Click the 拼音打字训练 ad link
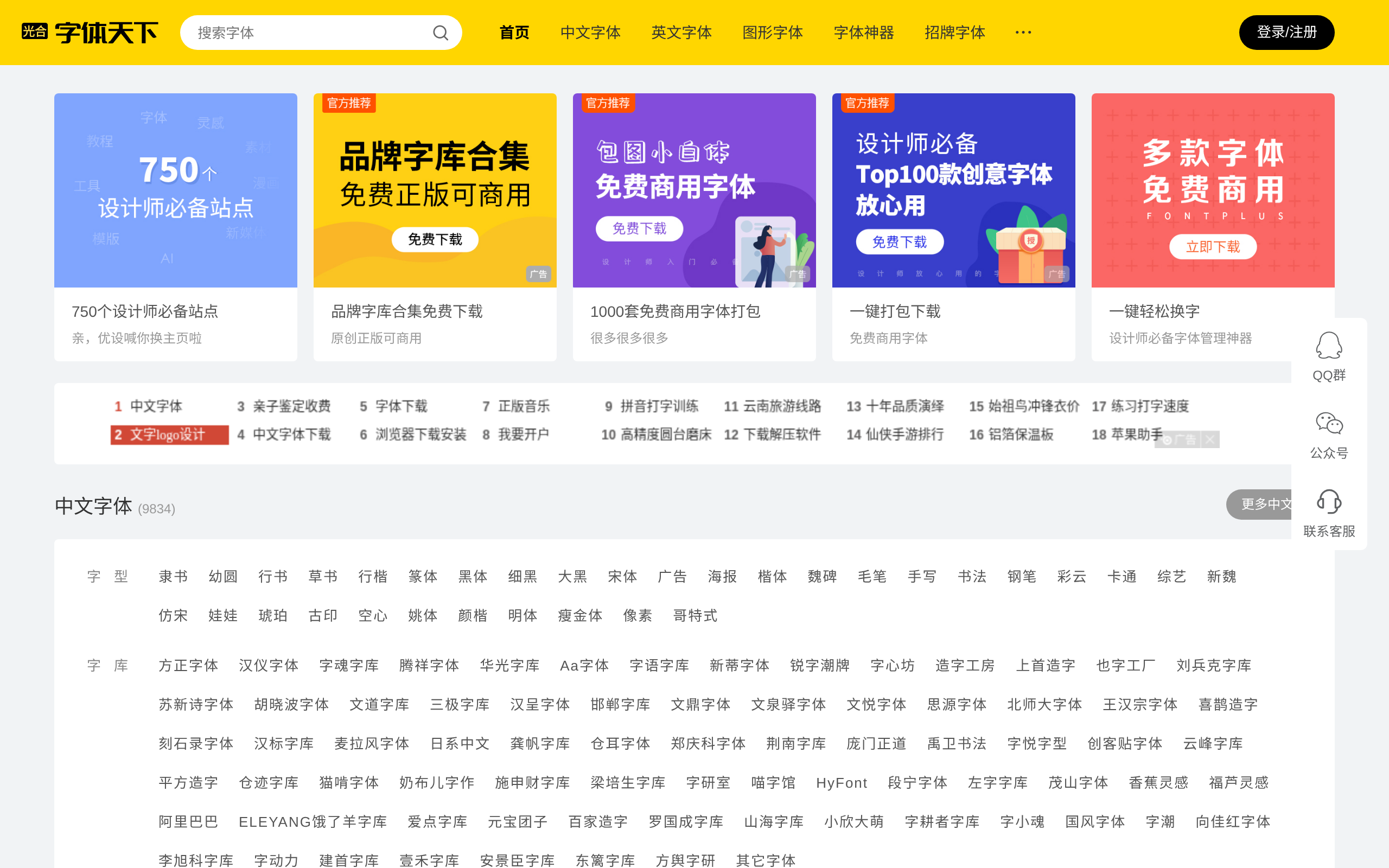Viewport: 1389px width, 868px height. coord(659,406)
